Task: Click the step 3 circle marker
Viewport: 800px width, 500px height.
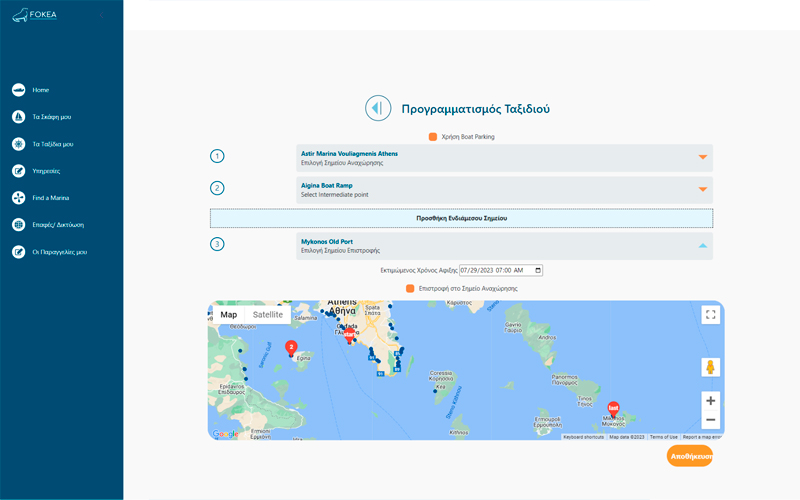Action: (217, 244)
